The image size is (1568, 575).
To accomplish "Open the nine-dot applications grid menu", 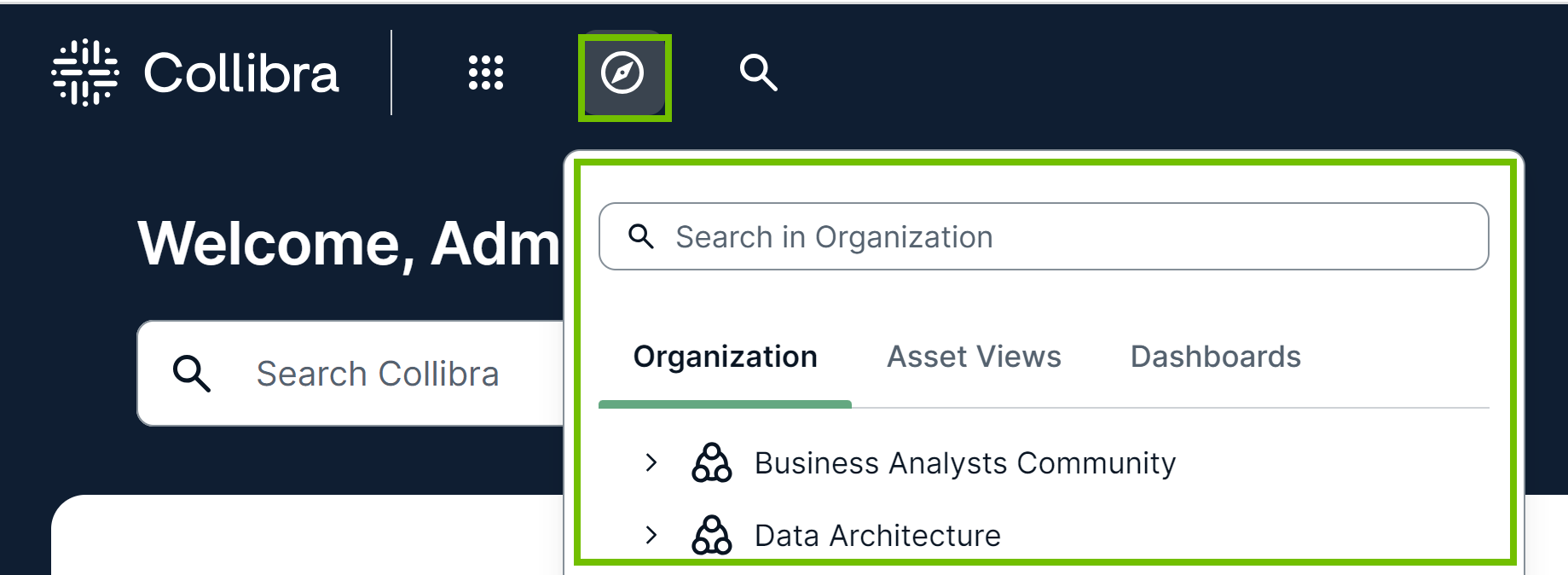I will pos(486,73).
